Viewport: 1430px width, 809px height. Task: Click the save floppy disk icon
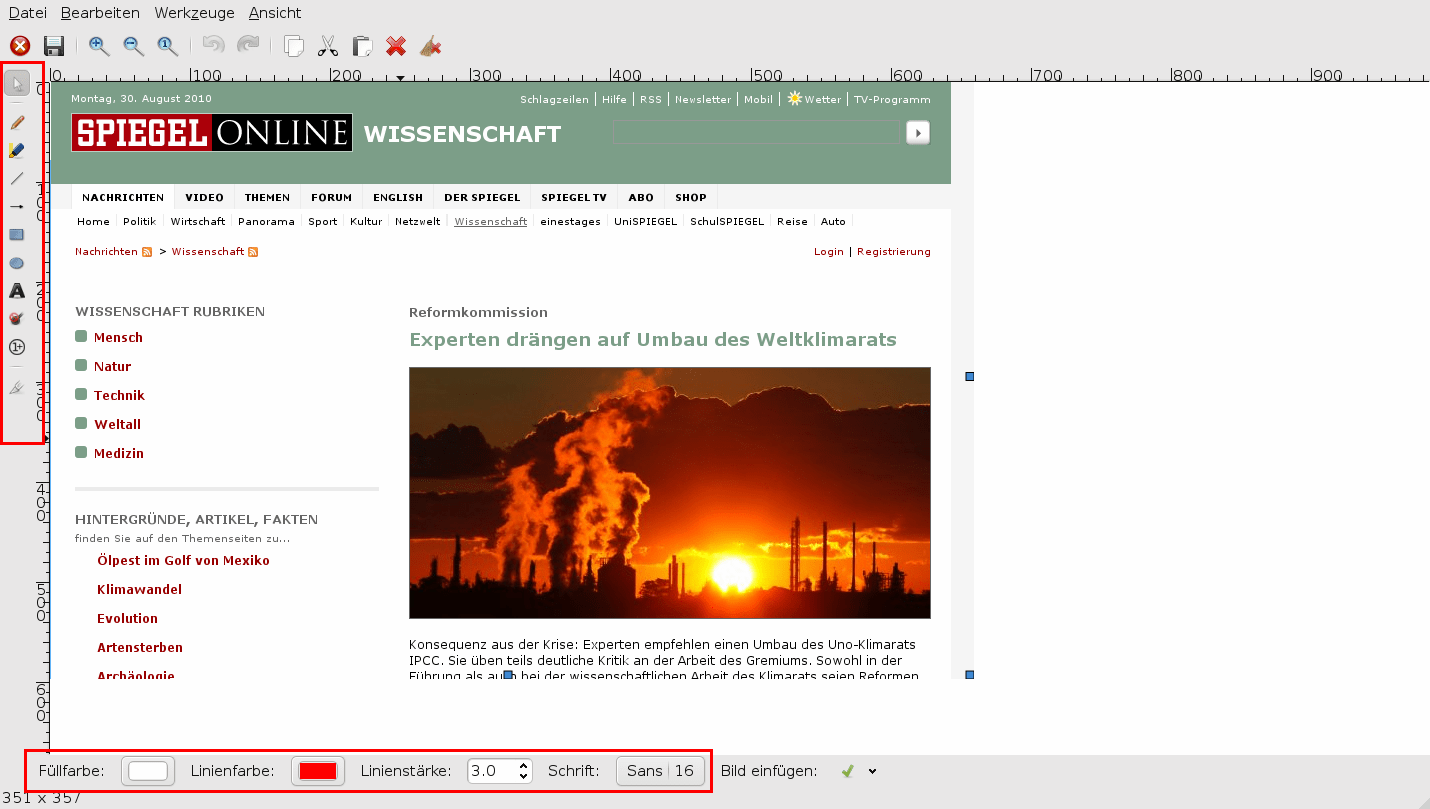pyautogui.click(x=54, y=46)
